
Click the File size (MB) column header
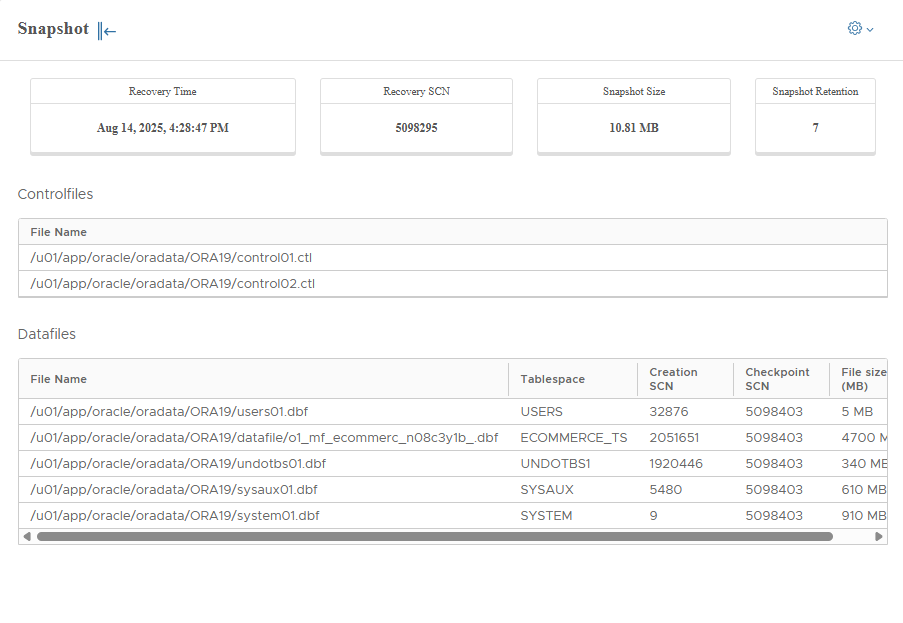(x=862, y=379)
